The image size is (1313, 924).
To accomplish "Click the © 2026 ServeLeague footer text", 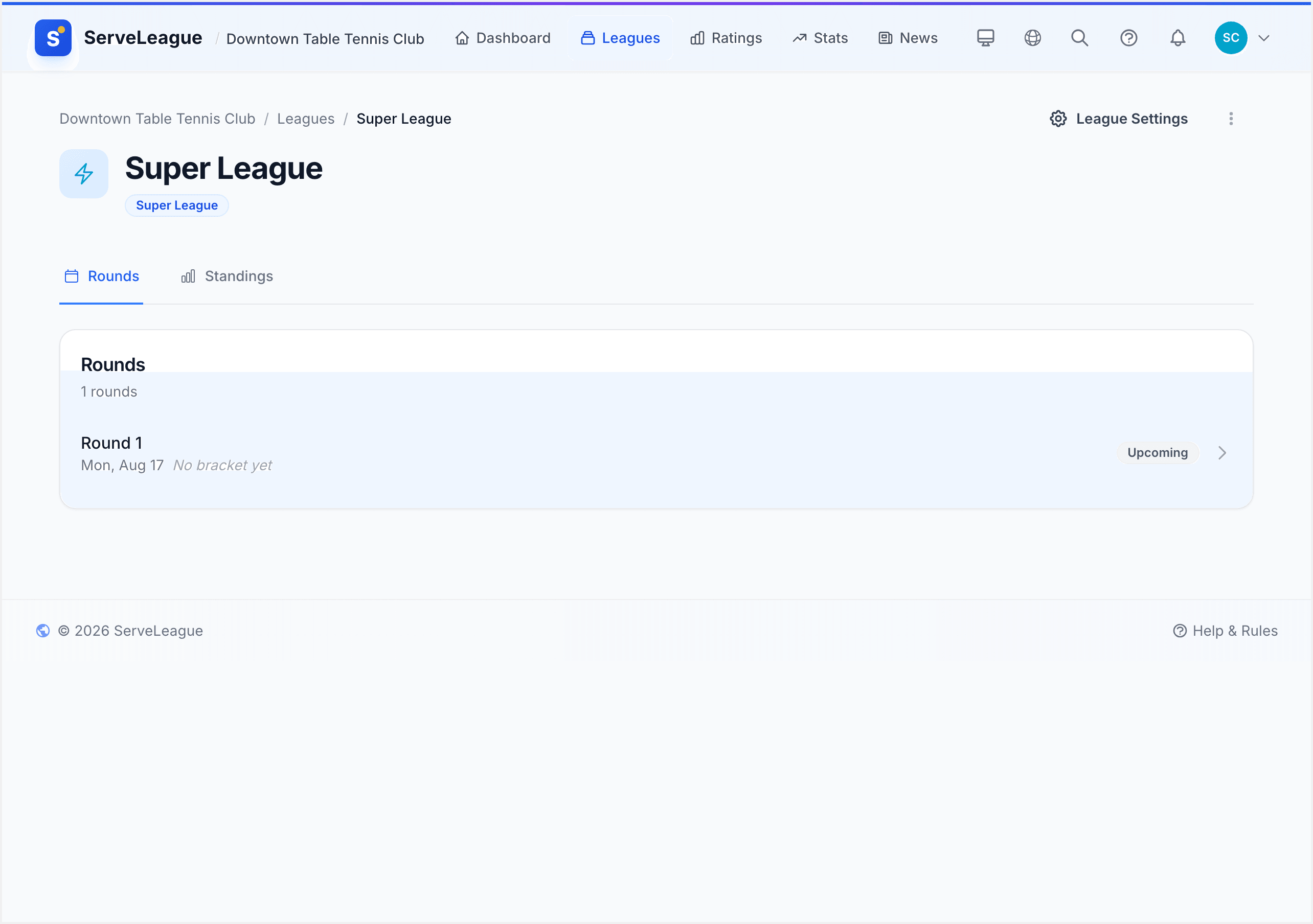I will (x=130, y=630).
